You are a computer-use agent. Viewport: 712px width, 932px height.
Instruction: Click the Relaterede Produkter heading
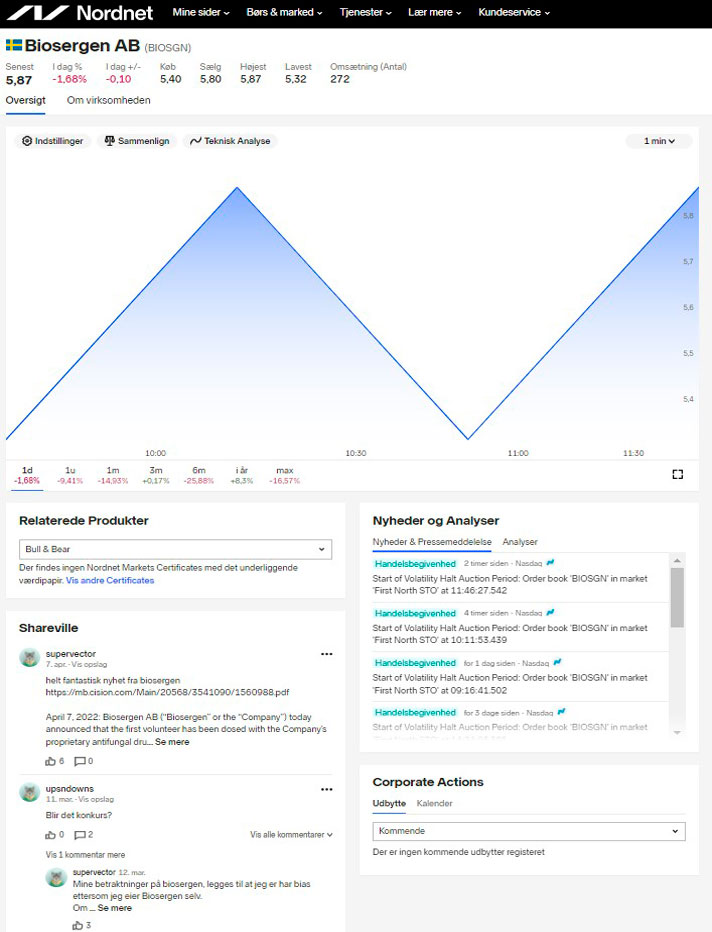click(x=84, y=521)
